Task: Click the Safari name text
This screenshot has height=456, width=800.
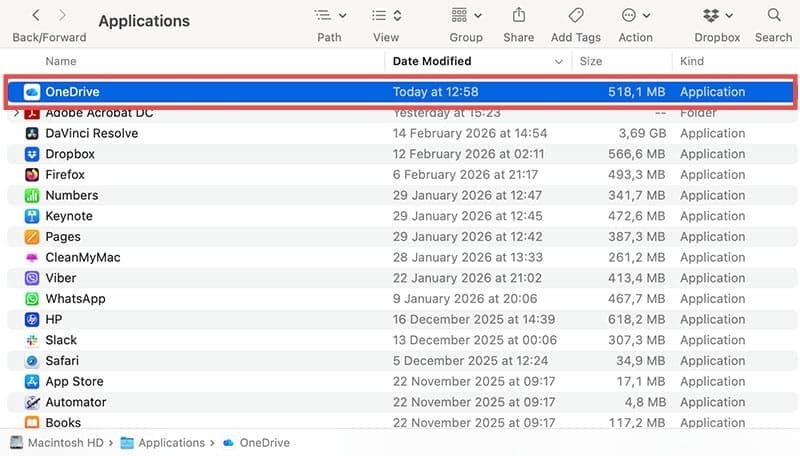Action: click(x=62, y=361)
